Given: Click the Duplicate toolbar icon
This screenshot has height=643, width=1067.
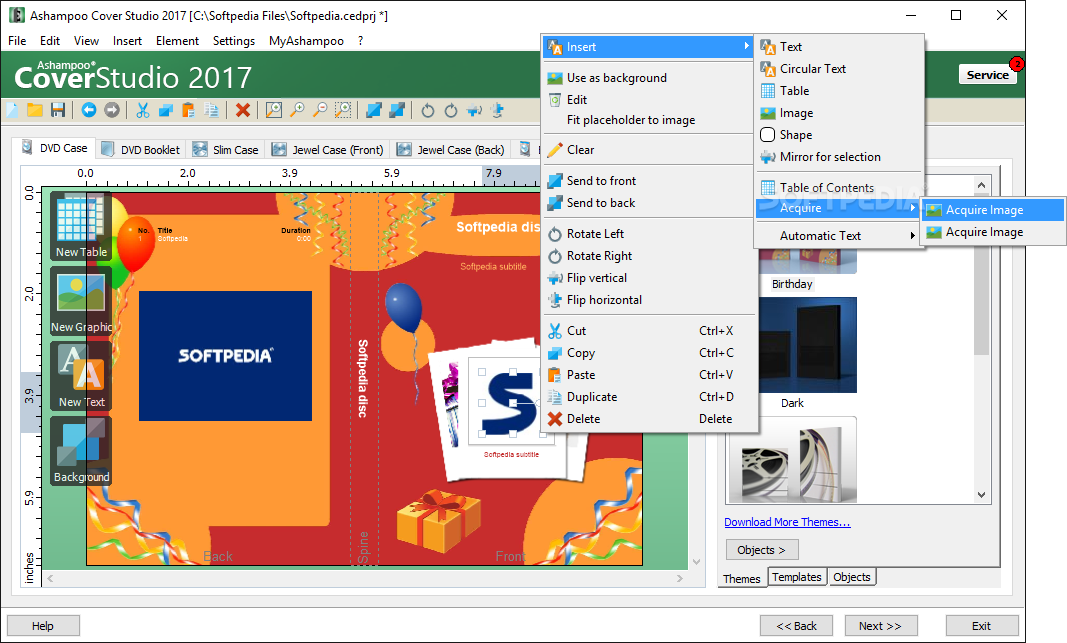Looking at the screenshot, I should [x=212, y=110].
